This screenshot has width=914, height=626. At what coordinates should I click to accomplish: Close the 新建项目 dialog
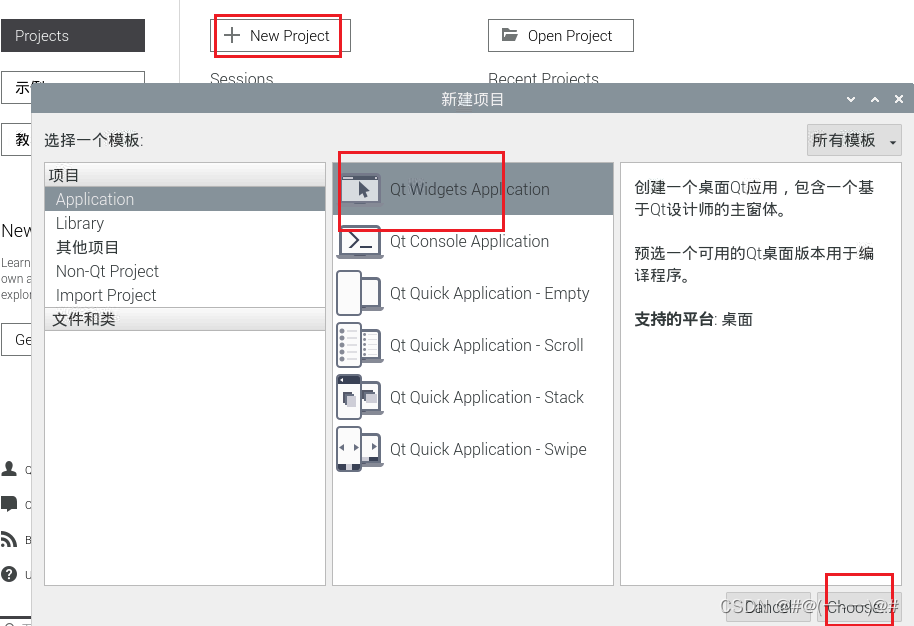(899, 99)
